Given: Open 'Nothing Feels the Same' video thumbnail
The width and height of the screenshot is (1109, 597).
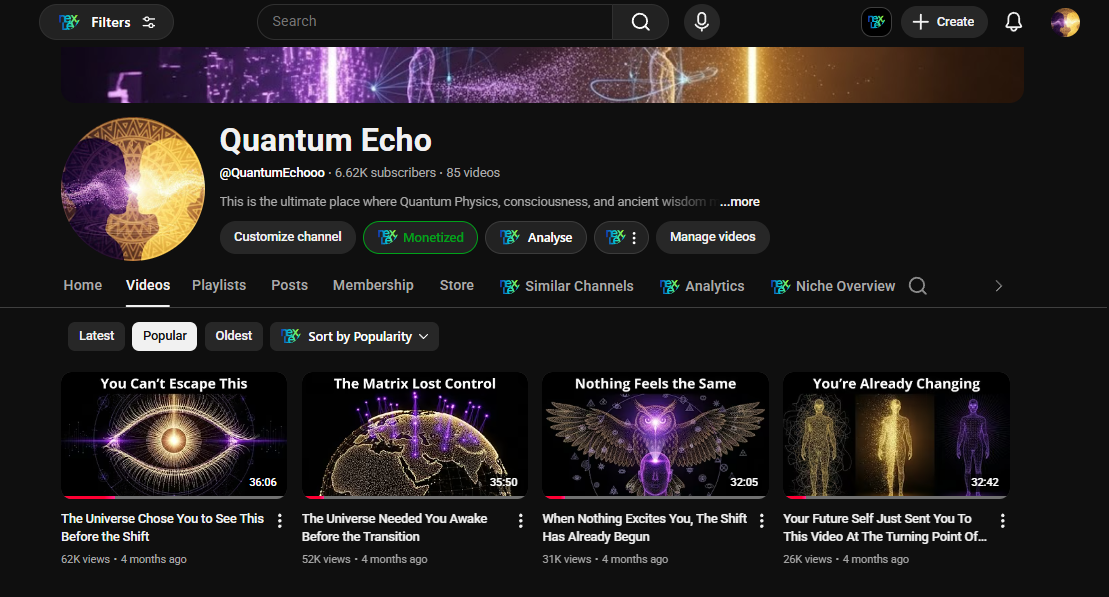Looking at the screenshot, I should tap(656, 436).
